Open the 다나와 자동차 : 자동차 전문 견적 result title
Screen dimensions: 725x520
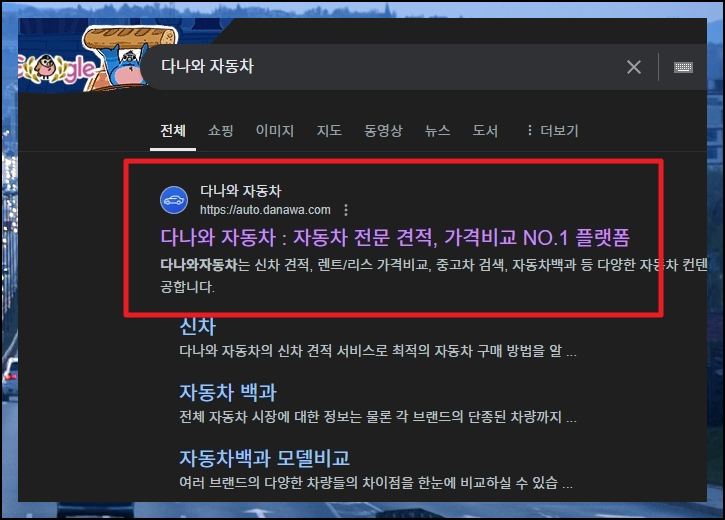point(395,238)
